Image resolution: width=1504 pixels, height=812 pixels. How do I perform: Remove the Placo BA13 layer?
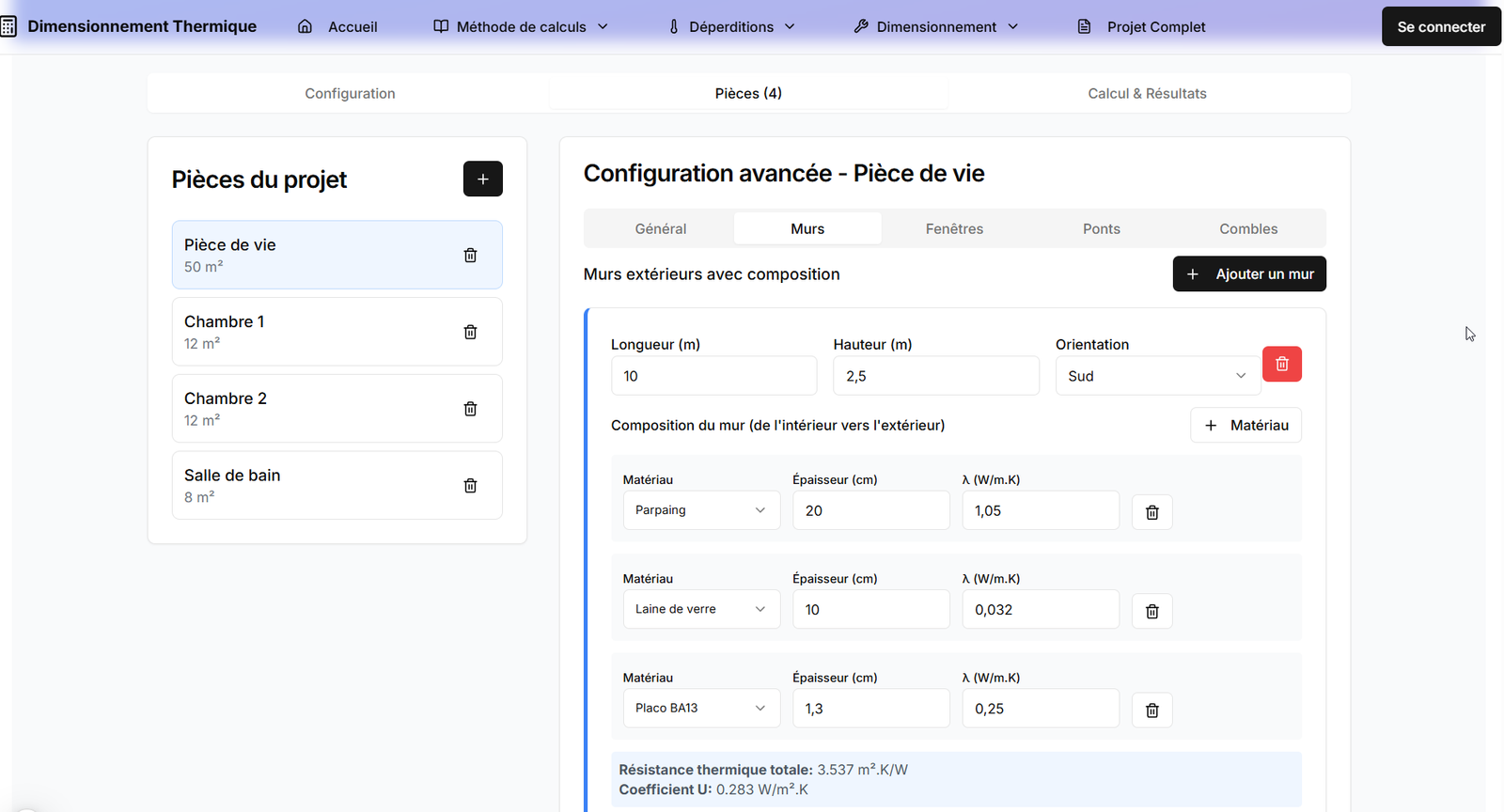pyautogui.click(x=1152, y=710)
